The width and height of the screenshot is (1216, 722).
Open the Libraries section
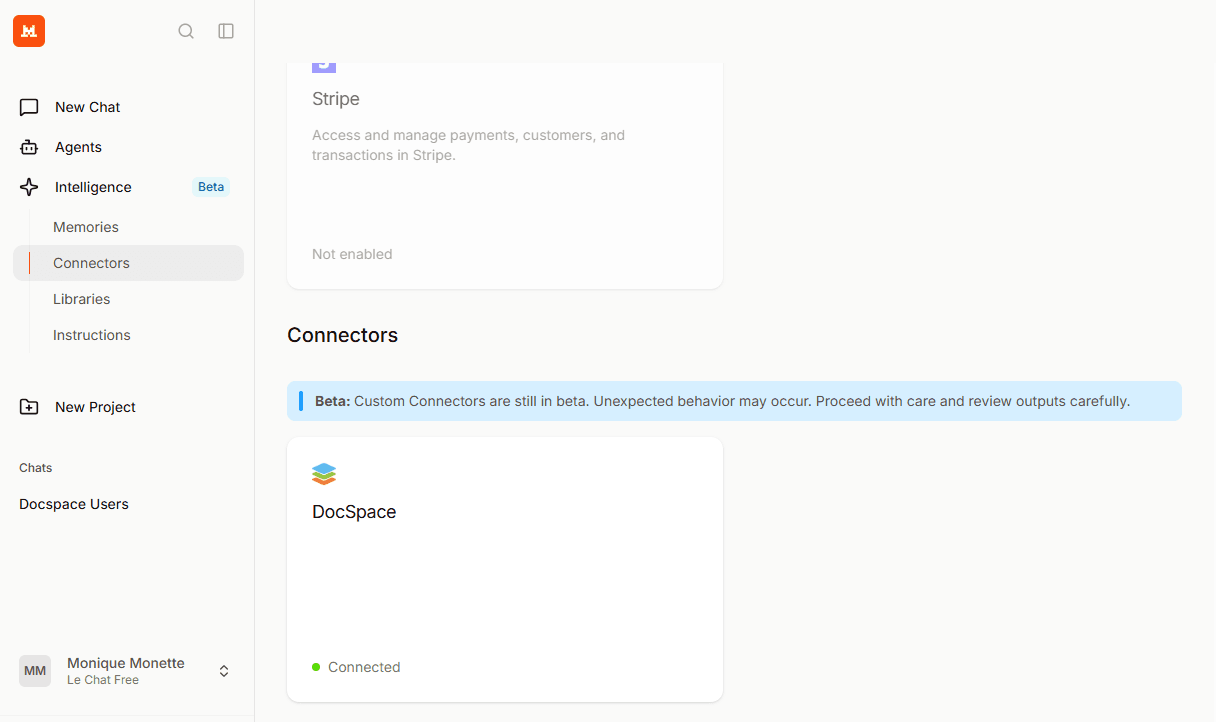(x=82, y=299)
